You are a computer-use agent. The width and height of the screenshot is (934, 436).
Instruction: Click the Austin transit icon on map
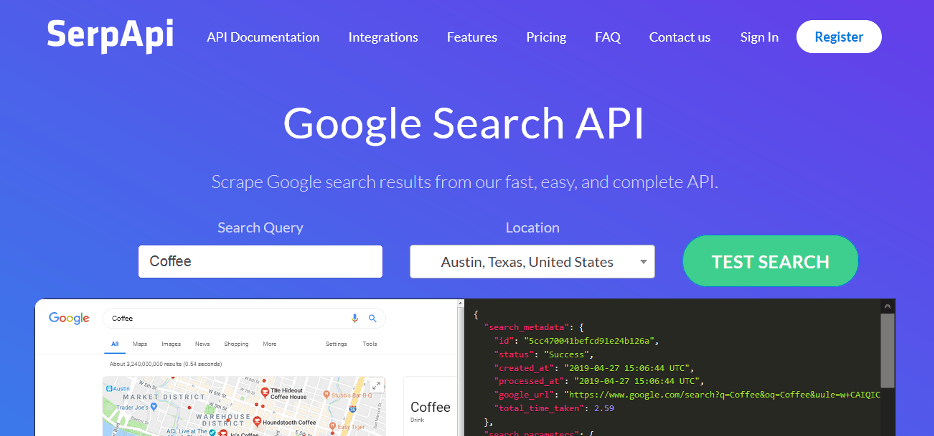(x=108, y=387)
